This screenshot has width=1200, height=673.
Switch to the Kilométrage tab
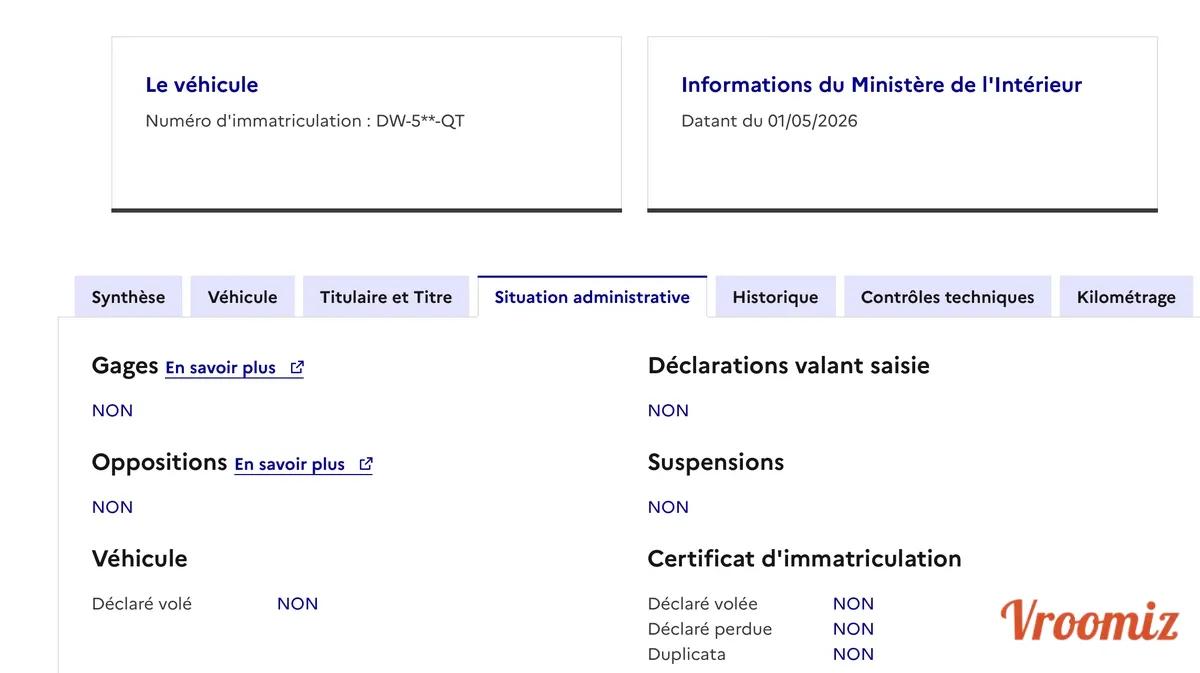pyautogui.click(x=1126, y=297)
